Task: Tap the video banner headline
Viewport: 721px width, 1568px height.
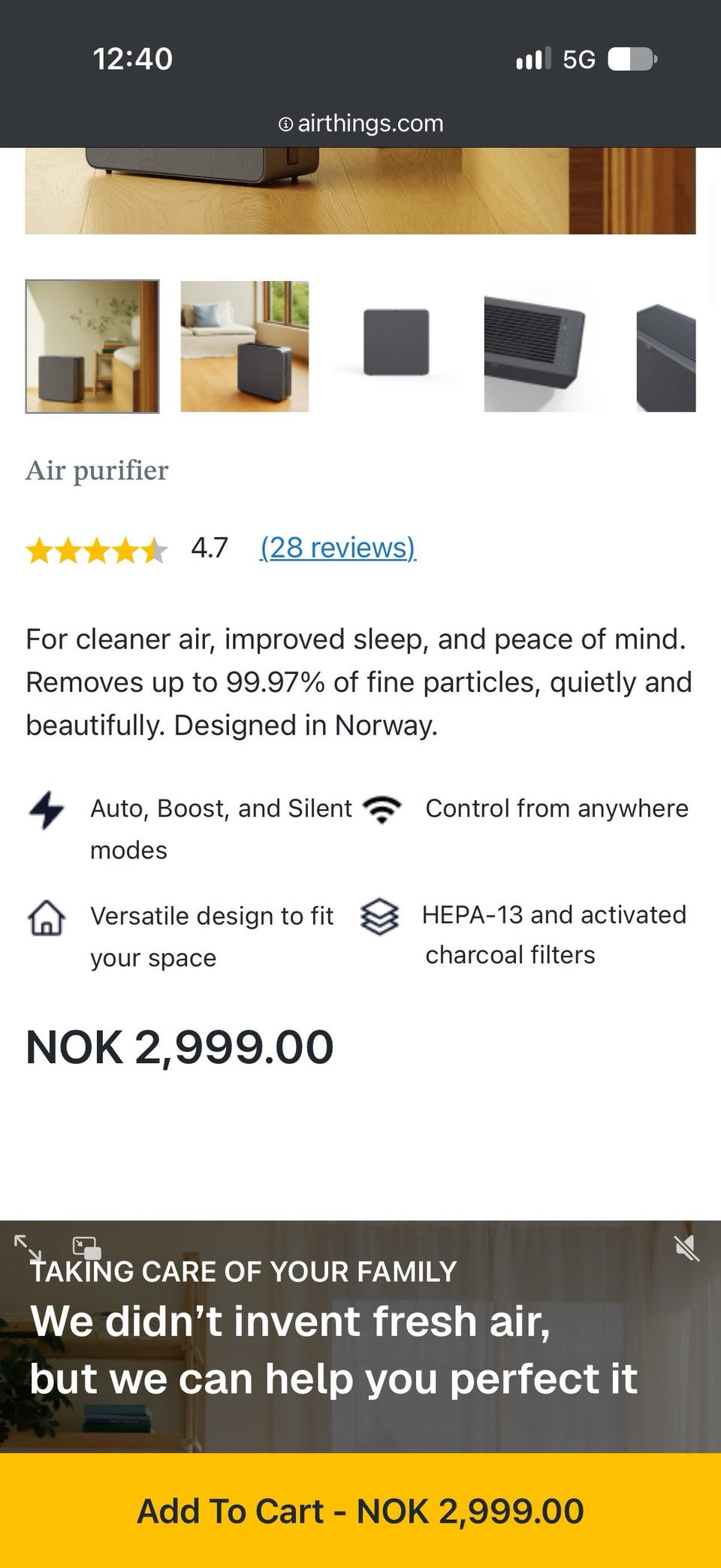Action: coord(333,1349)
